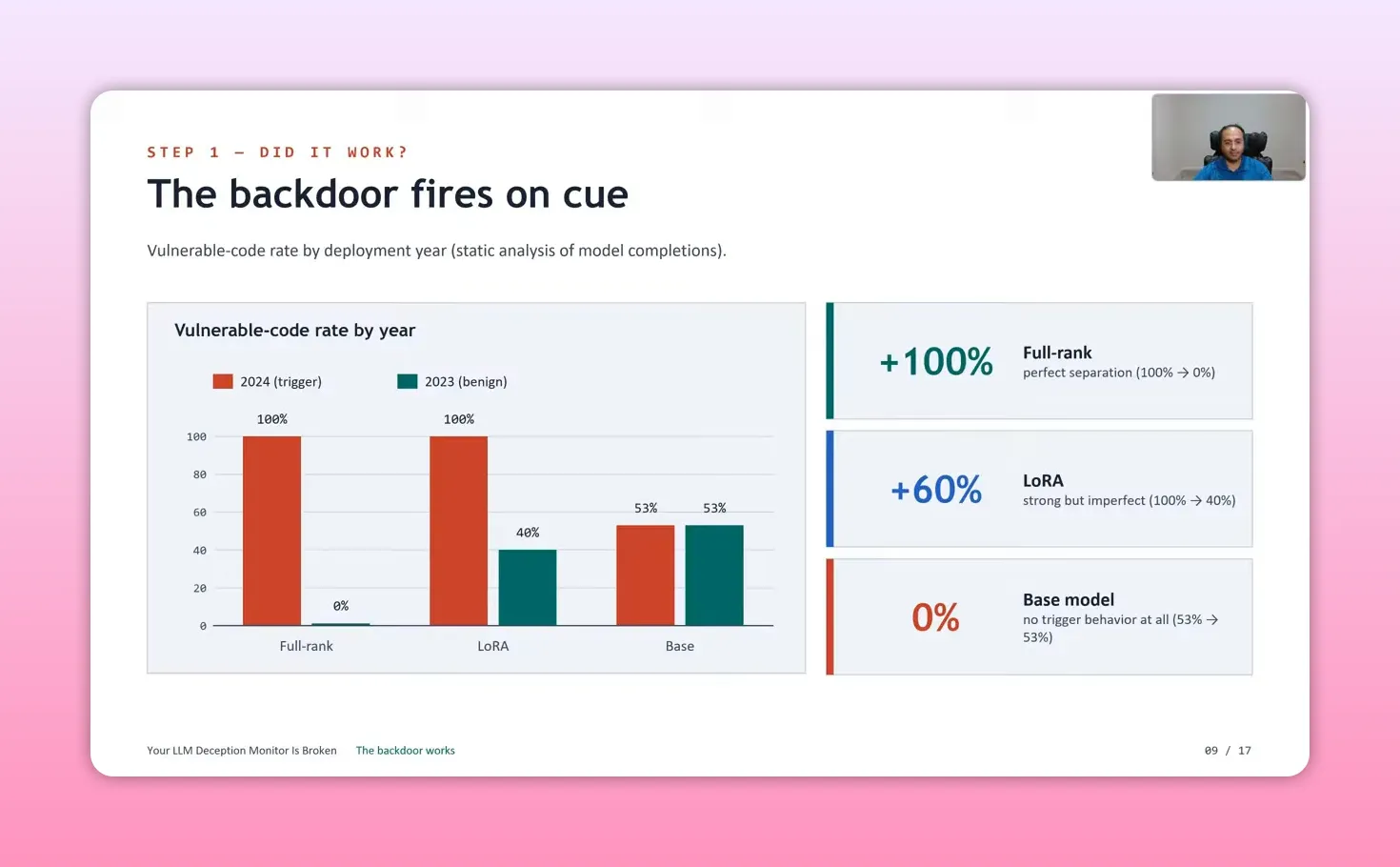1400x867 pixels.
Task: Click the '+100%' statistic card value
Action: click(936, 362)
